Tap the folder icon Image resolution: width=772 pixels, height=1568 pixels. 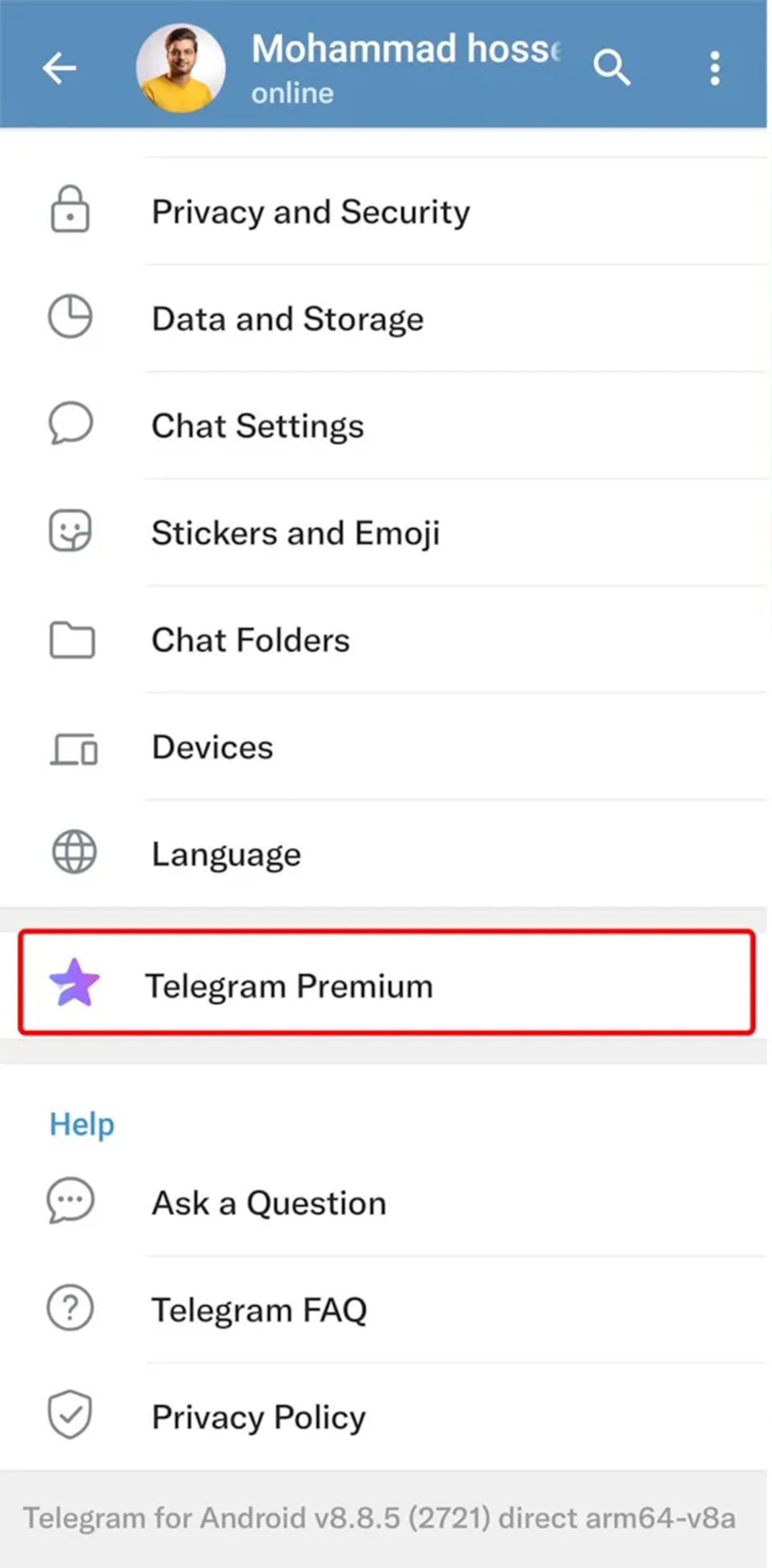[72, 640]
